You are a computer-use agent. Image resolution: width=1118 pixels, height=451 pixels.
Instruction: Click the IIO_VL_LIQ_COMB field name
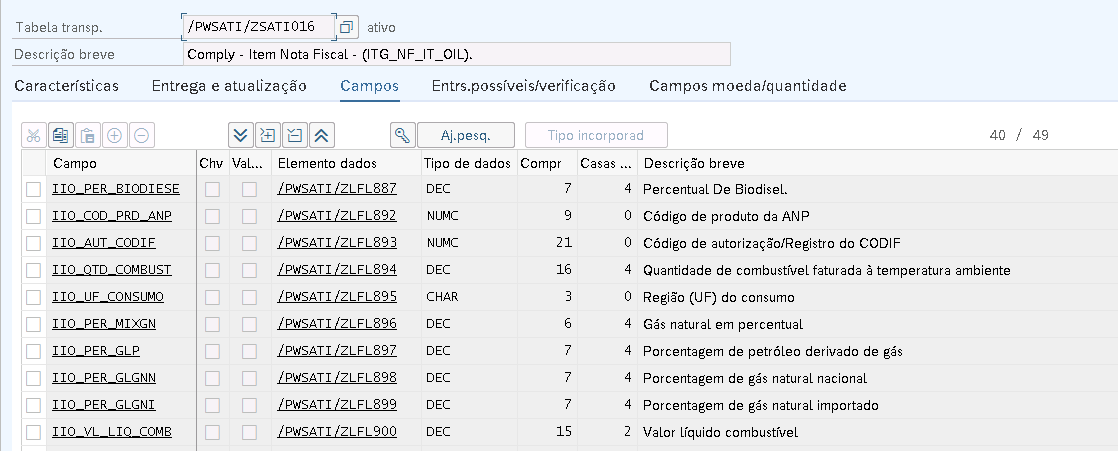click(111, 432)
